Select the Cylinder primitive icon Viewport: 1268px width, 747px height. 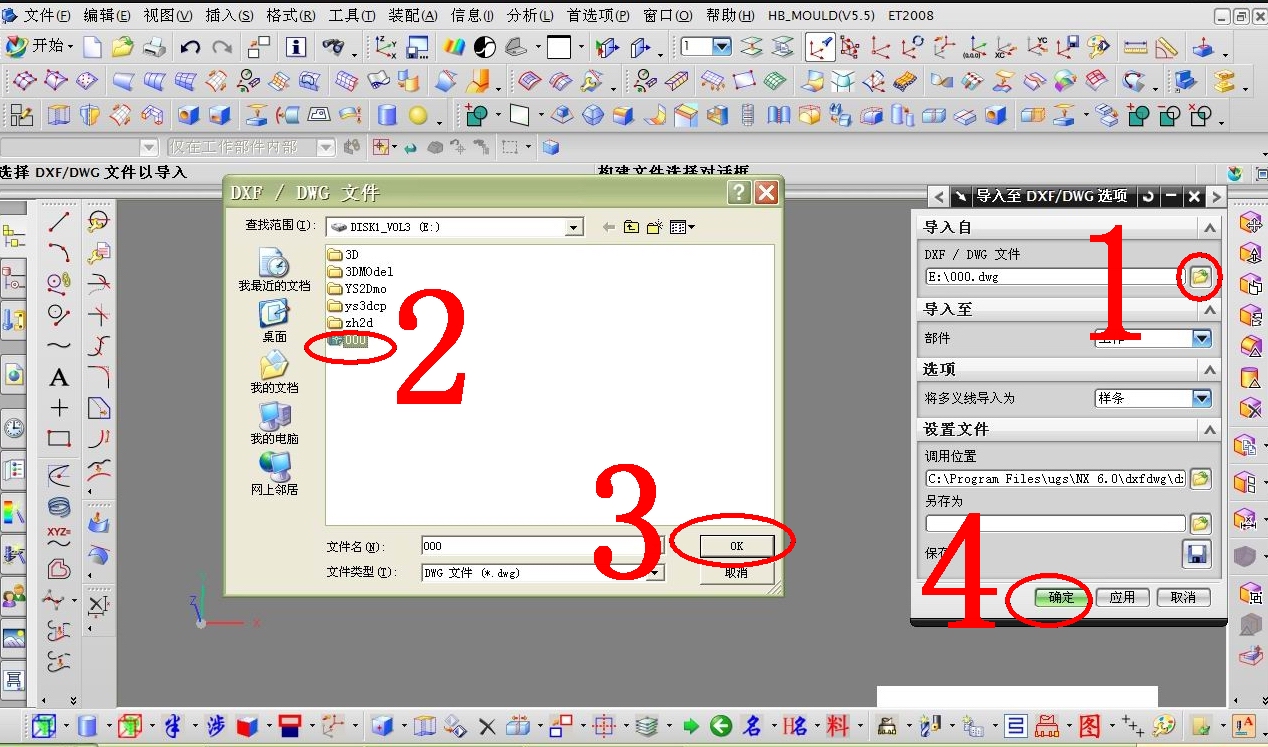tap(387, 116)
